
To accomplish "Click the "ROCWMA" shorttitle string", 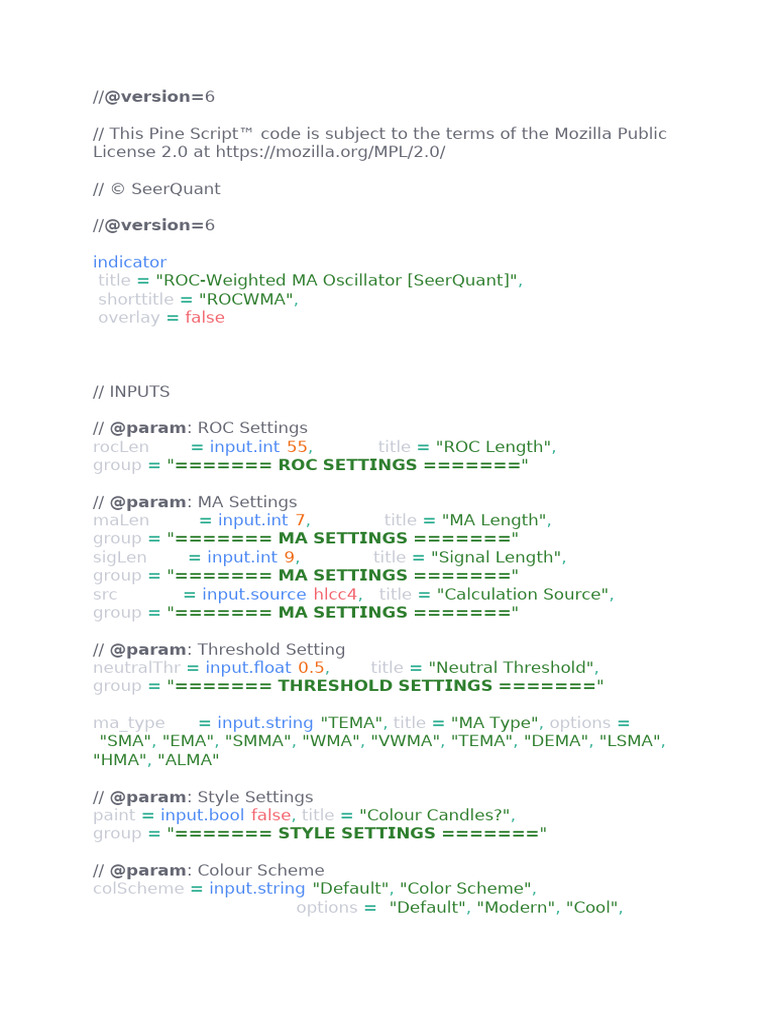I will (x=248, y=299).
